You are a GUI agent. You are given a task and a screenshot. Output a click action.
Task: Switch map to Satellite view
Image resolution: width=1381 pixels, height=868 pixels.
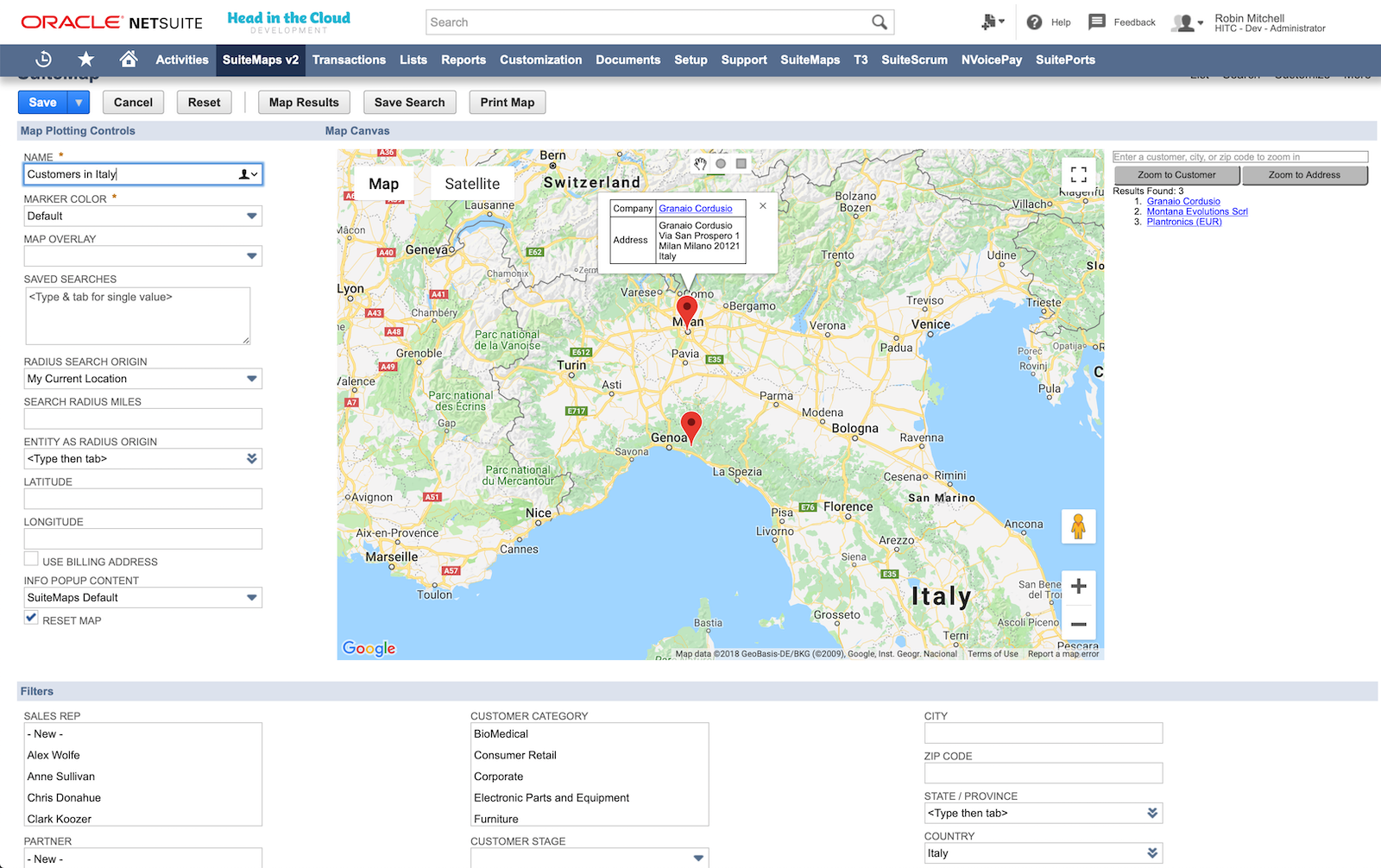point(472,184)
